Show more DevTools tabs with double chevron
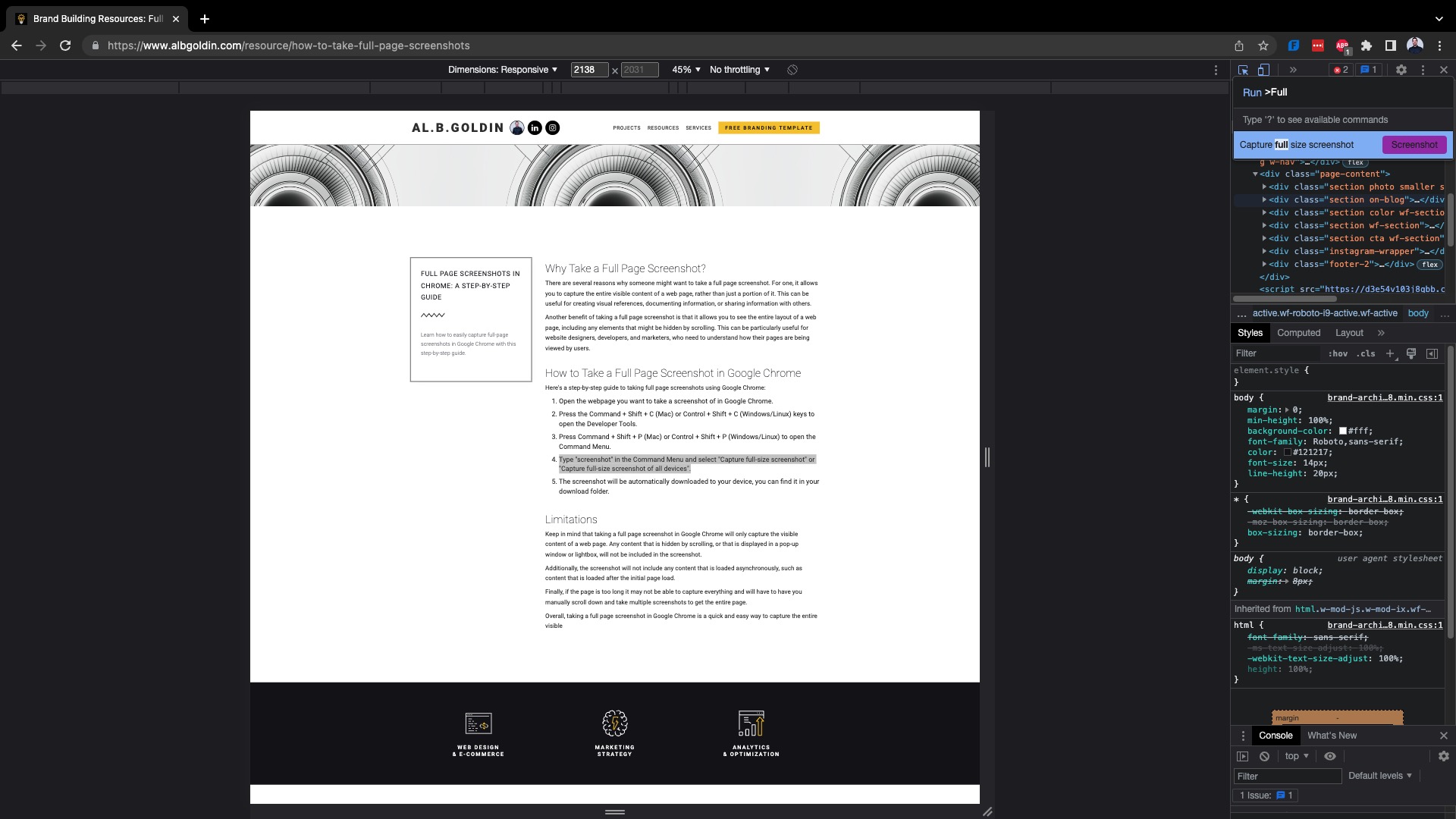 click(1293, 70)
